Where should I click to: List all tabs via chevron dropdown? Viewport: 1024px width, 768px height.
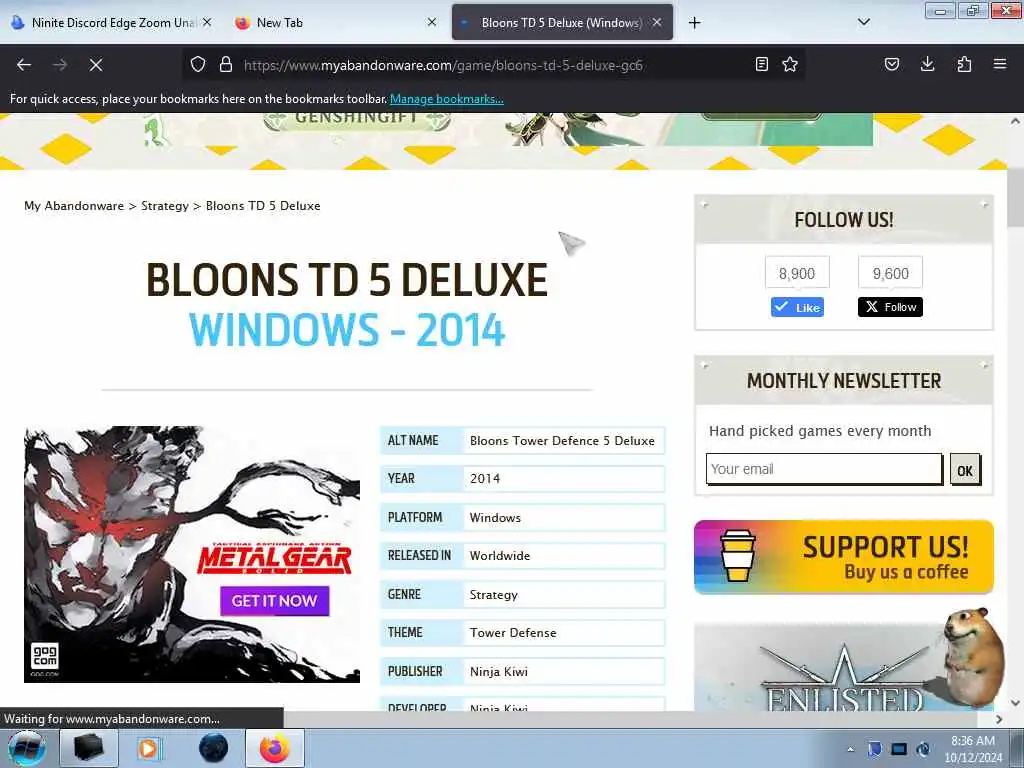click(x=863, y=22)
